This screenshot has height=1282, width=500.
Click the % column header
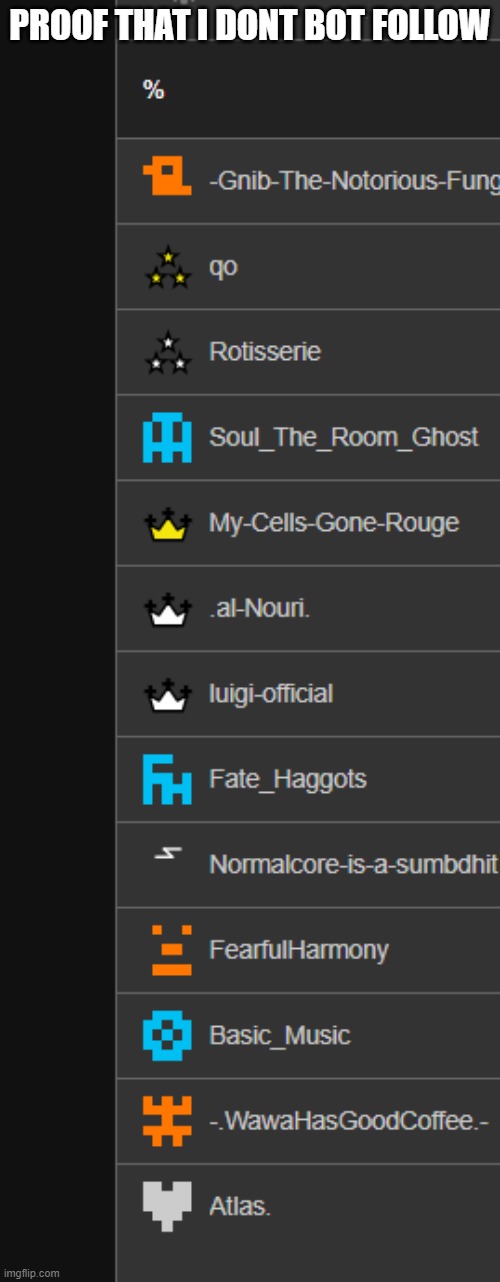153,90
